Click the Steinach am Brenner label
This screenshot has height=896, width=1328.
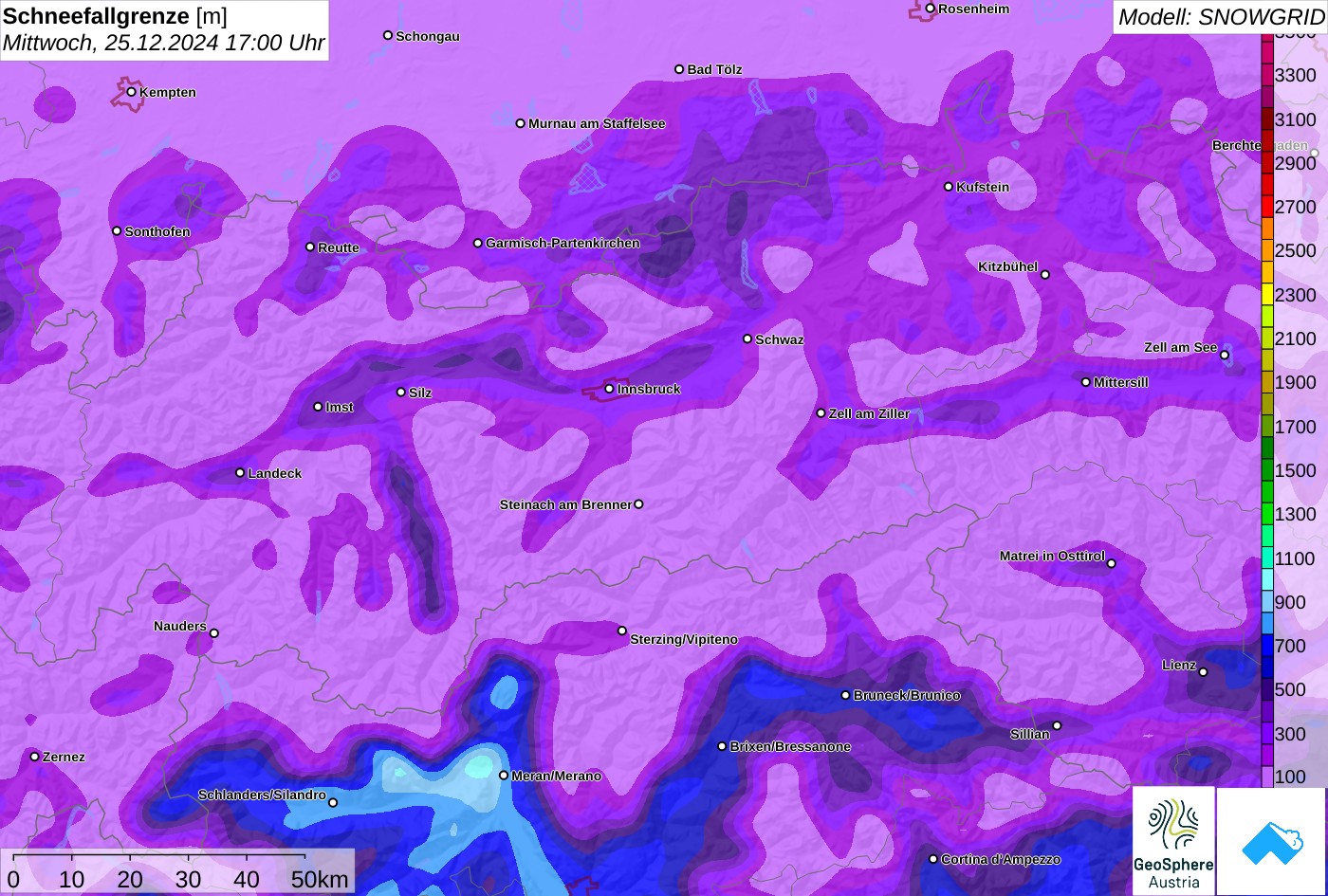tap(565, 505)
